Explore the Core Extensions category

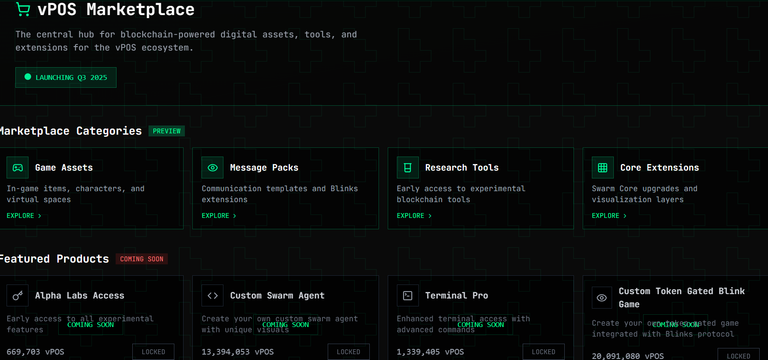(x=609, y=216)
